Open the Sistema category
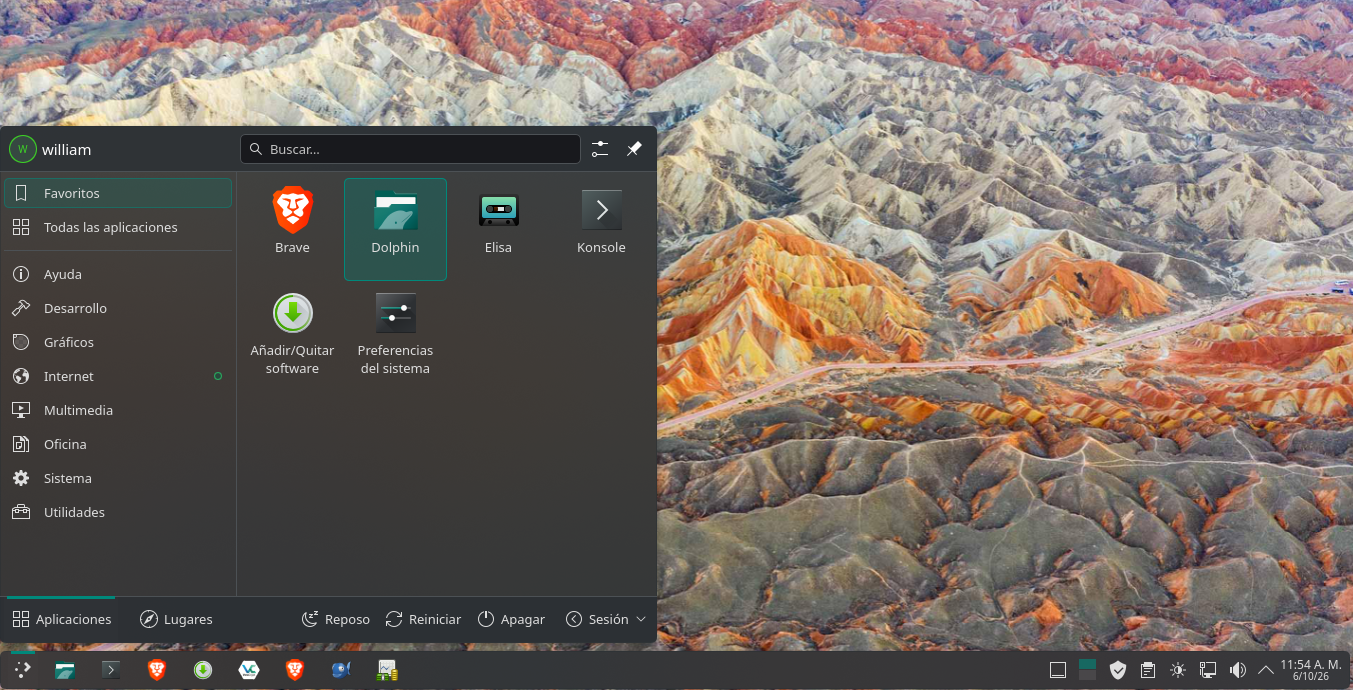1353x690 pixels. (118, 478)
